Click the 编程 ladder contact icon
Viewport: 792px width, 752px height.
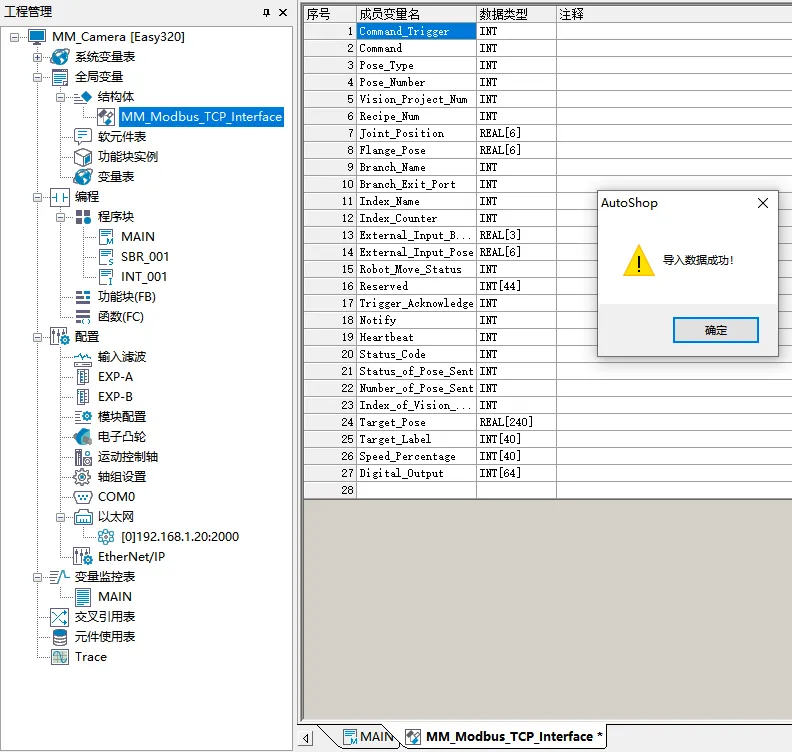click(x=60, y=197)
